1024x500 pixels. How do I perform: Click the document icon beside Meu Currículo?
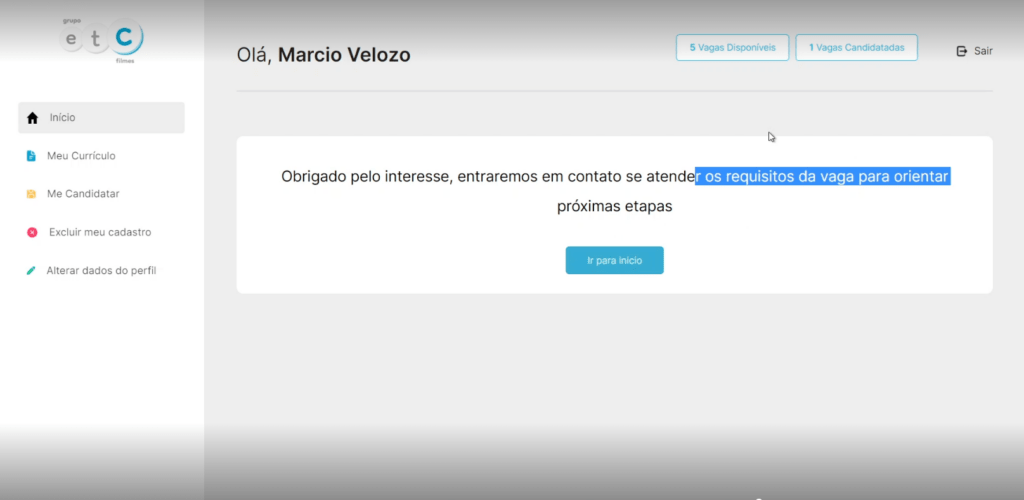tap(31, 156)
